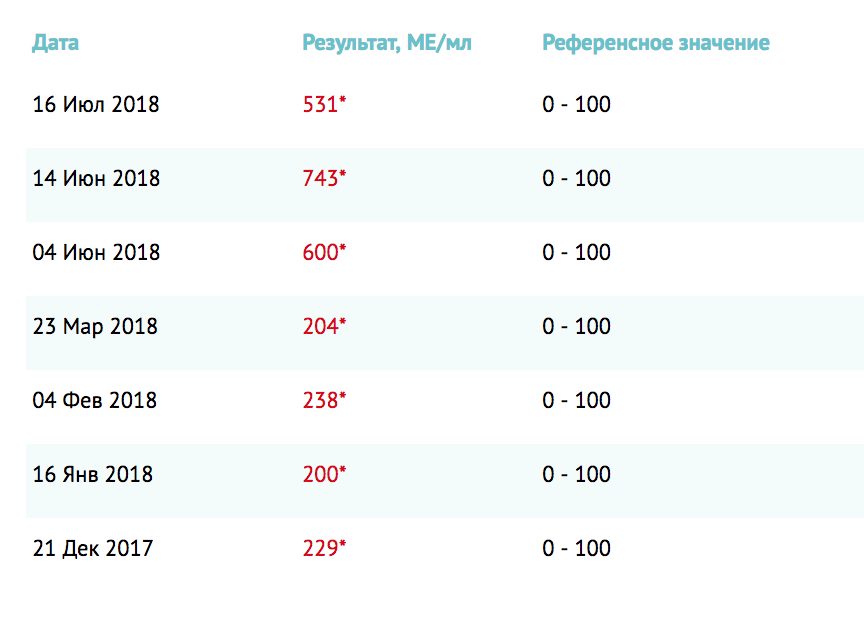Screen dimensions: 864x626
Task: Click the "Дата" column header
Action: (56, 43)
